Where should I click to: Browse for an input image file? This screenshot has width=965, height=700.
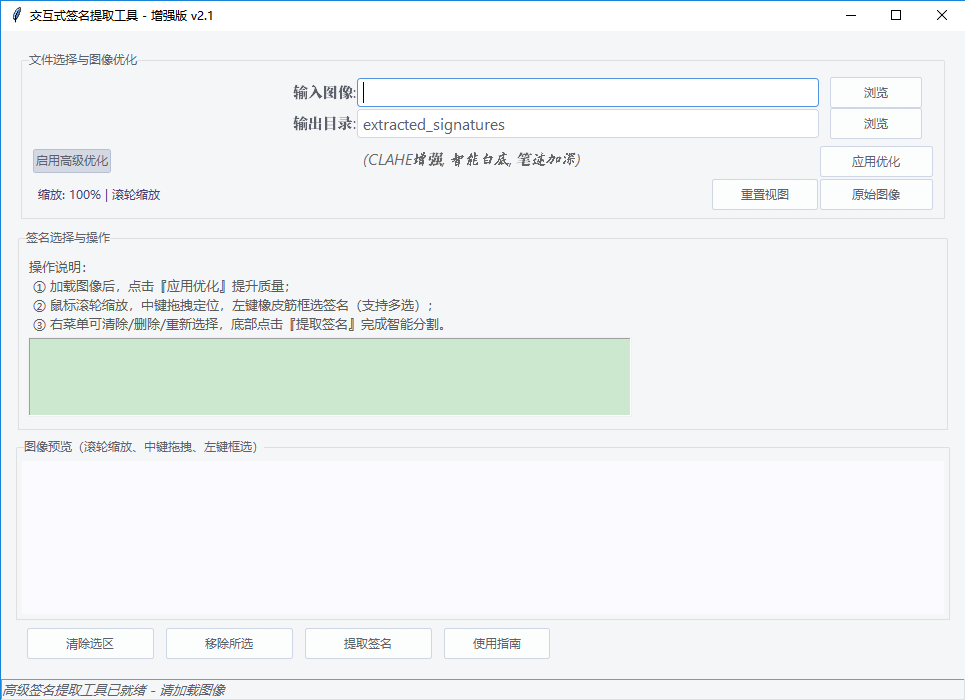(x=875, y=92)
